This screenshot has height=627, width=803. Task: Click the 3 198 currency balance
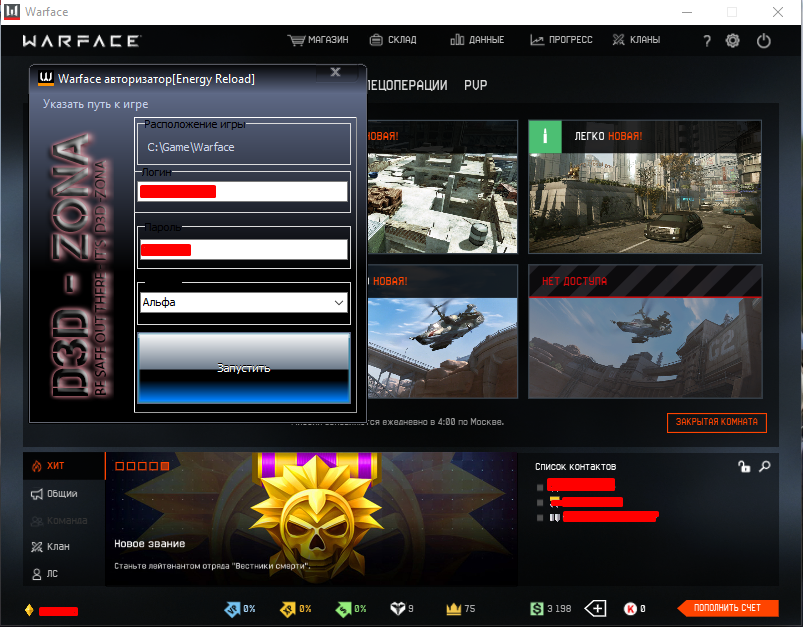(559, 609)
